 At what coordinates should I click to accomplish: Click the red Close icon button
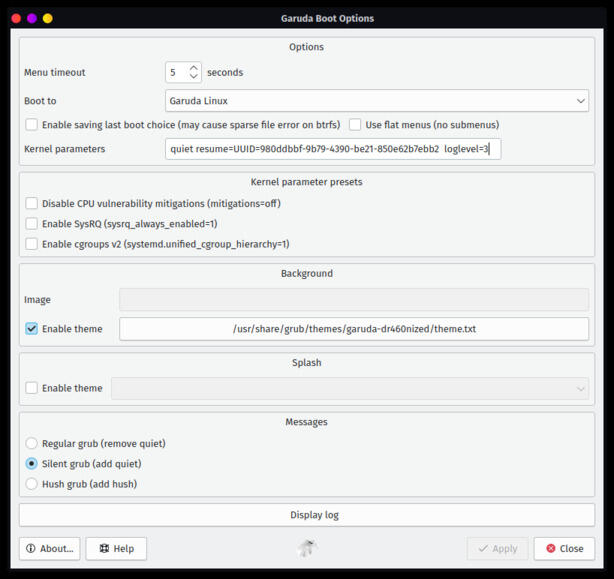click(551, 548)
